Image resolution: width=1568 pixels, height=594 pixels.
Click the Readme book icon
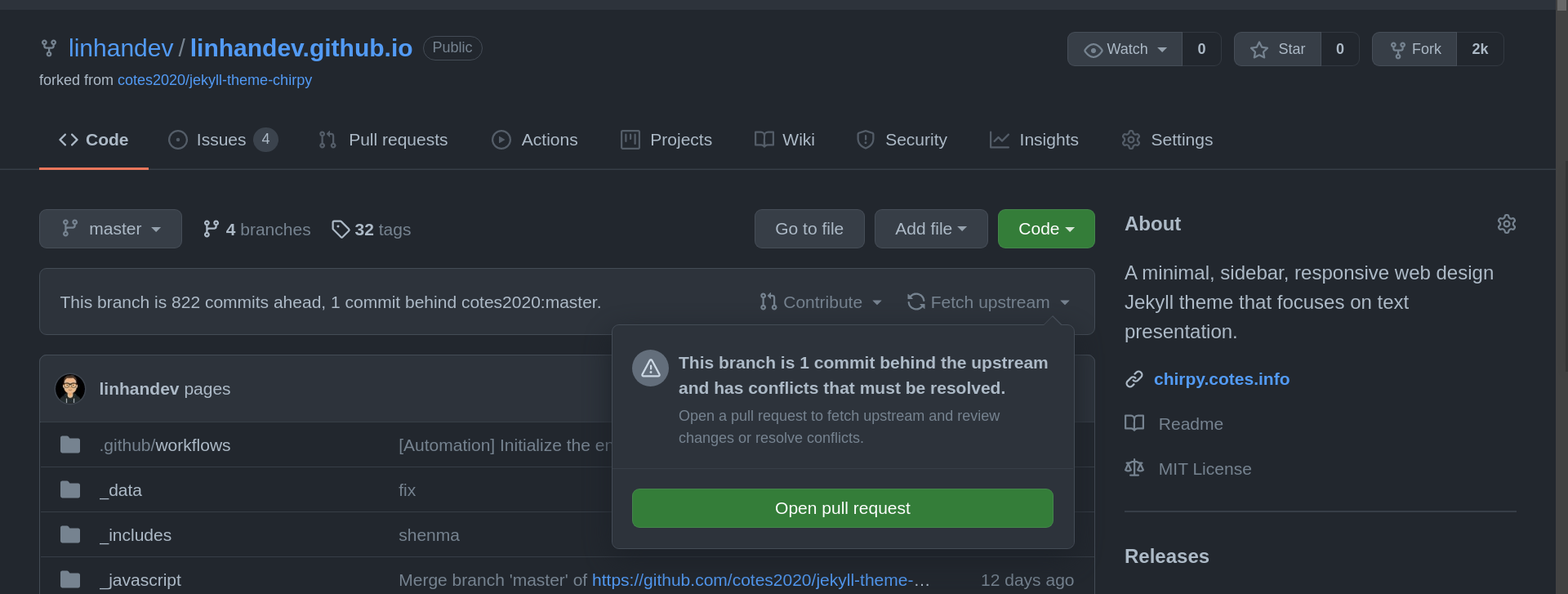[x=1134, y=423]
